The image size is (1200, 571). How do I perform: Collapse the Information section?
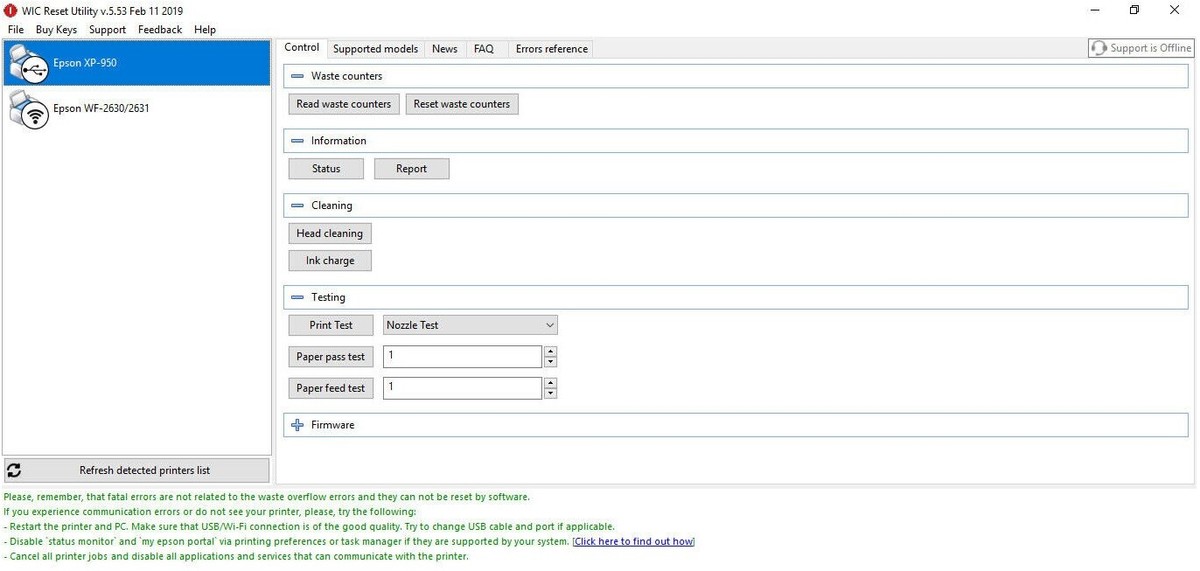tap(297, 141)
